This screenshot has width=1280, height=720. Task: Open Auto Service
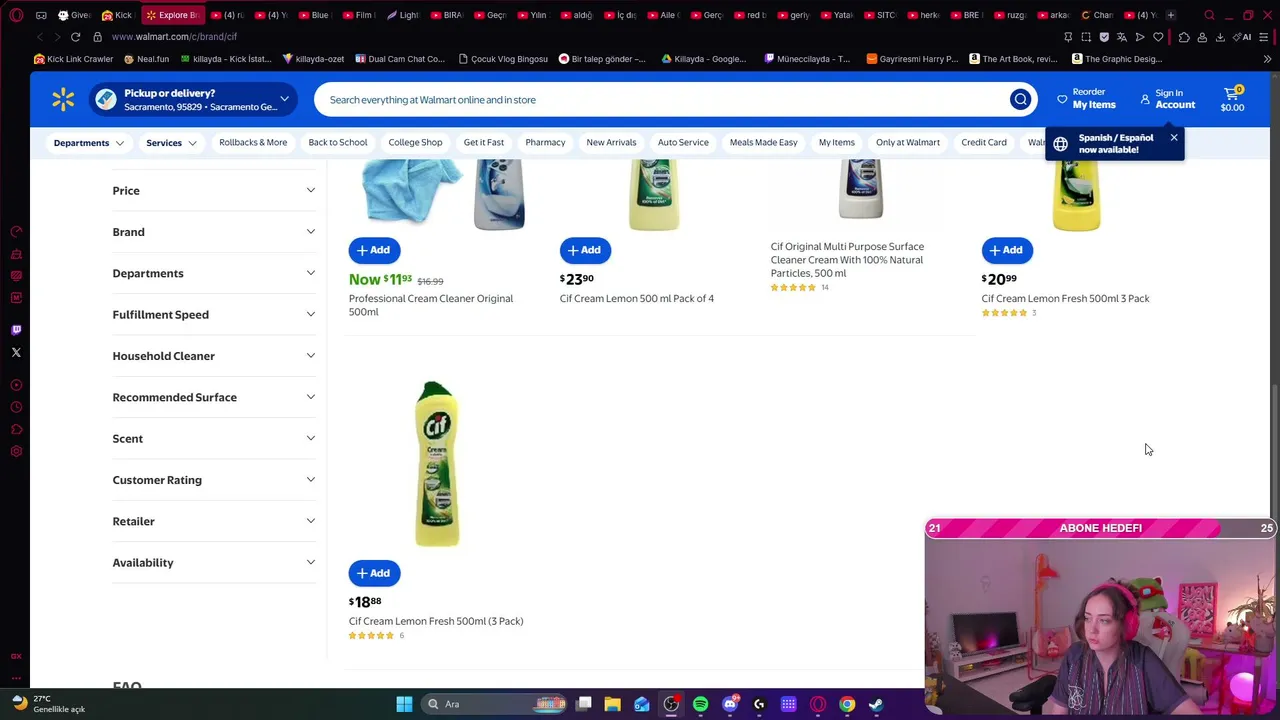click(x=683, y=142)
